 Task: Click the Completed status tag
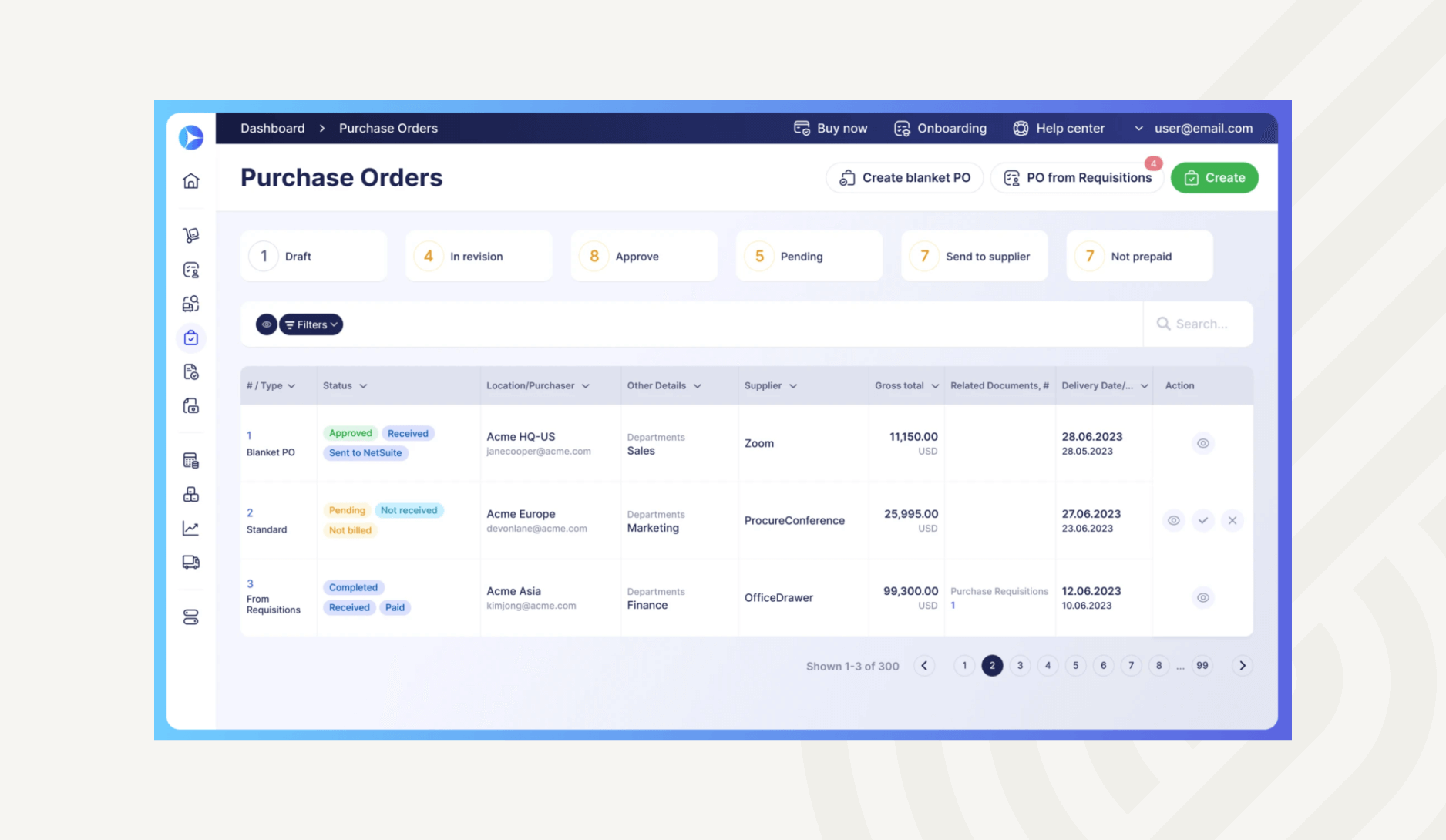pyautogui.click(x=354, y=587)
